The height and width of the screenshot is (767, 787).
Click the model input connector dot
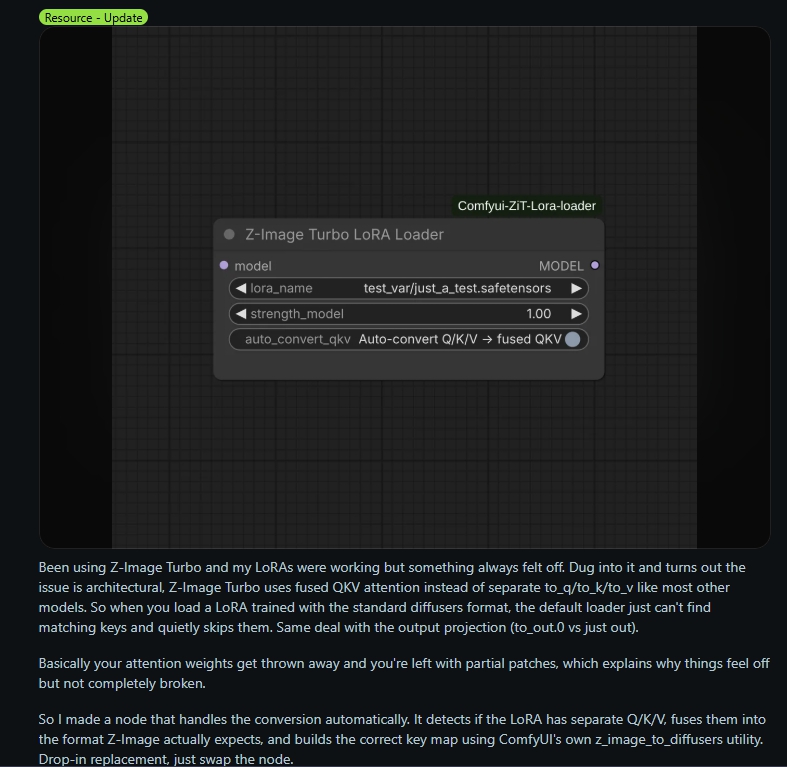(224, 265)
